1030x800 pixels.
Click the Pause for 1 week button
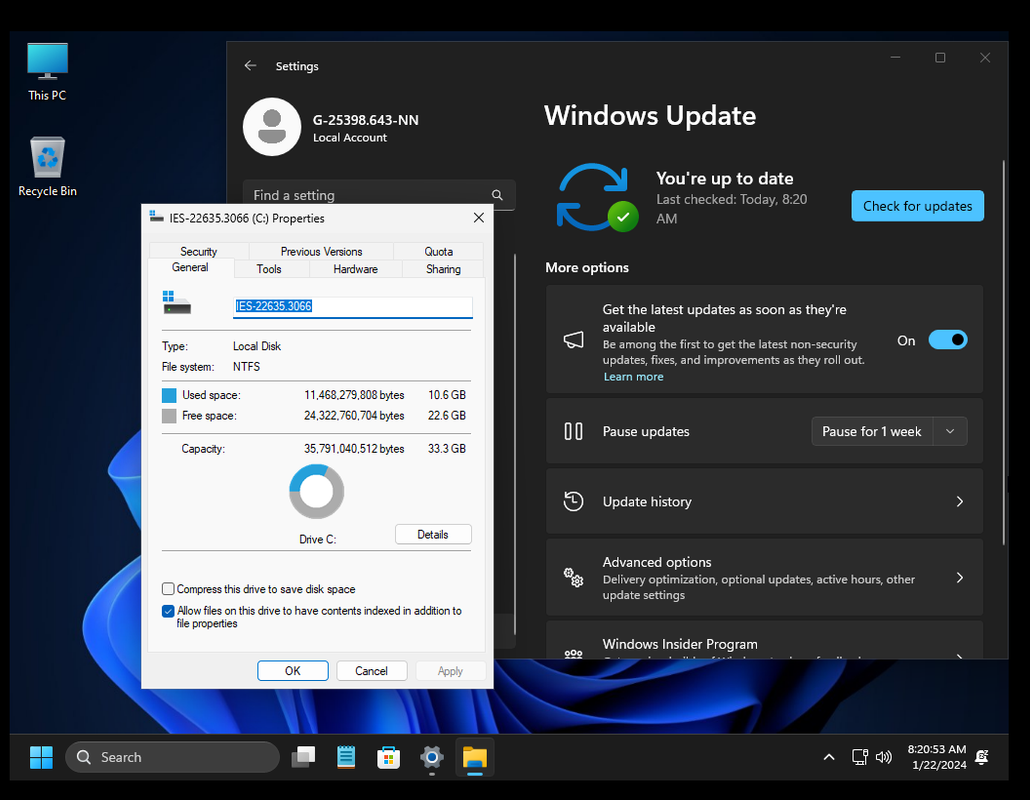872,432
